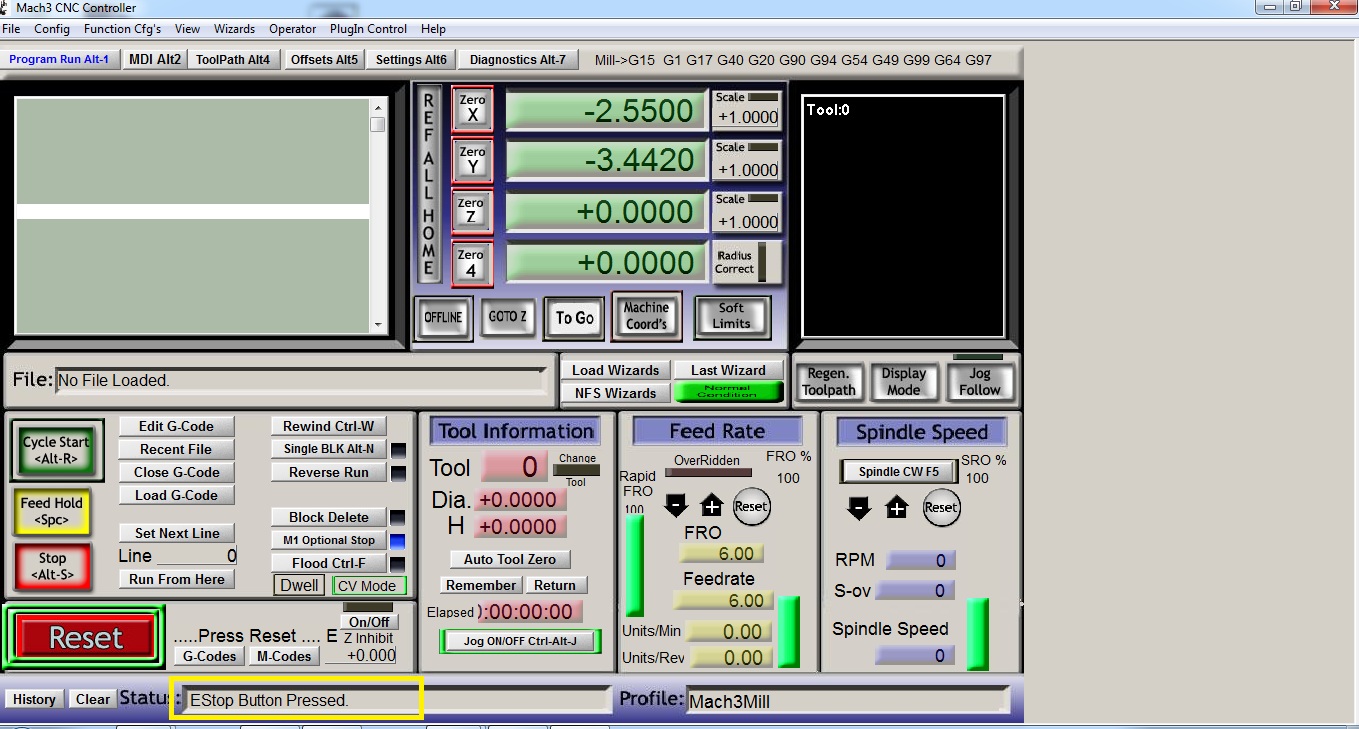Reset the spindle speed override
This screenshot has height=729, width=1359.
[x=941, y=508]
